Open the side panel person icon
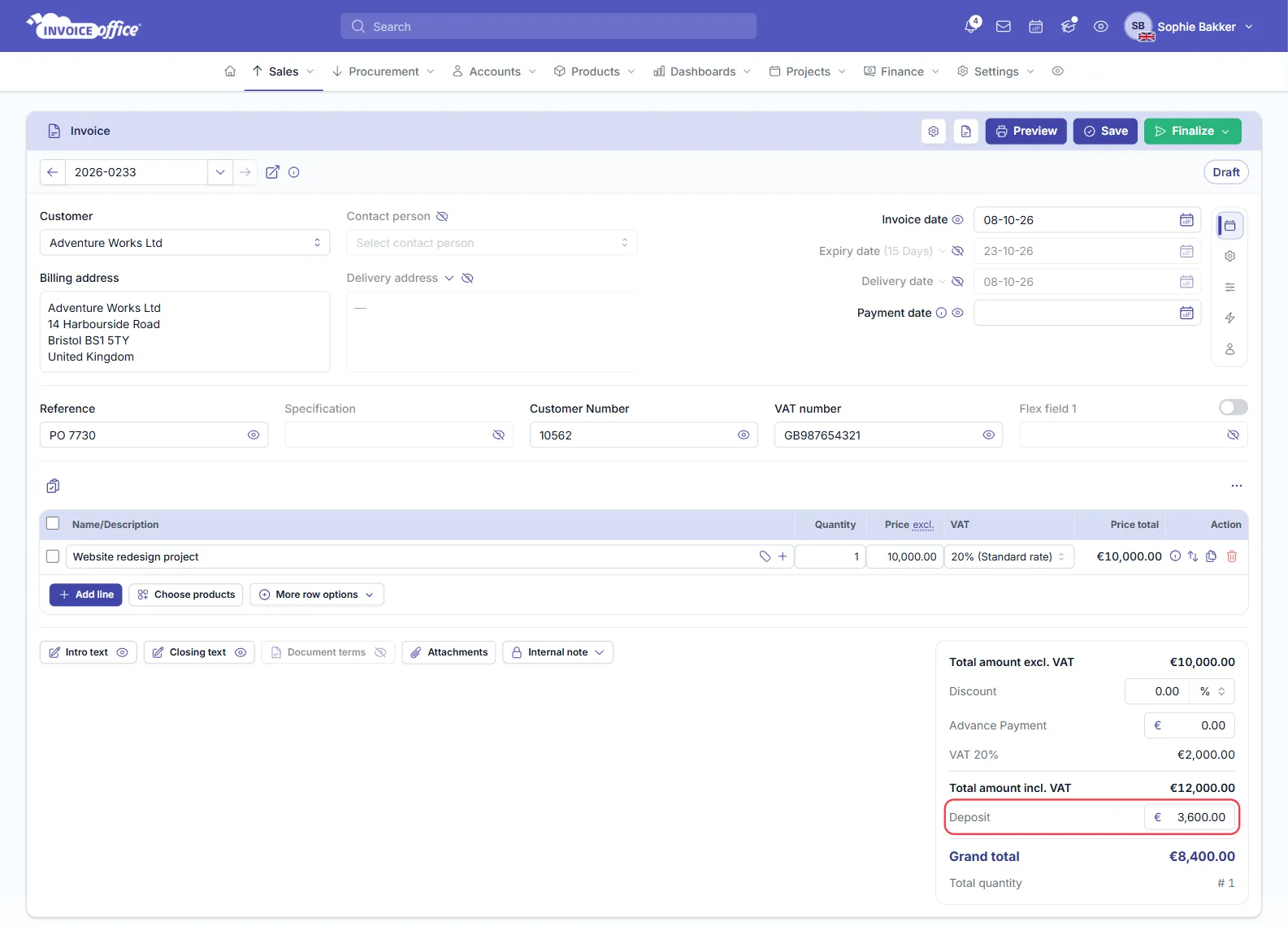 pos(1230,349)
